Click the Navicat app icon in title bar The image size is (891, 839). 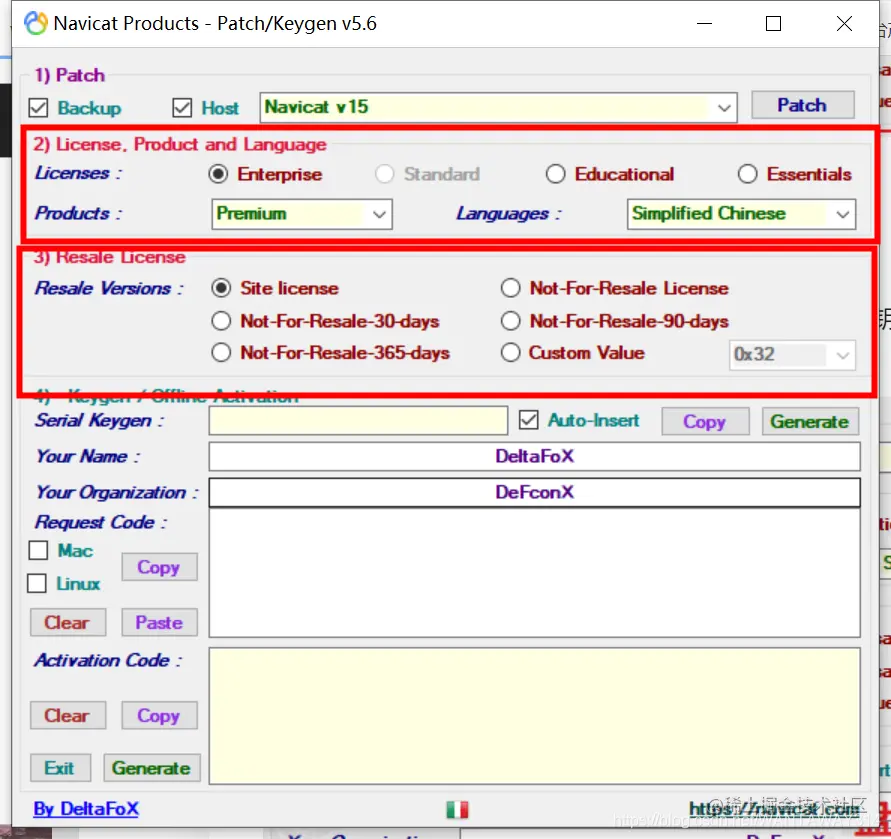tap(36, 23)
